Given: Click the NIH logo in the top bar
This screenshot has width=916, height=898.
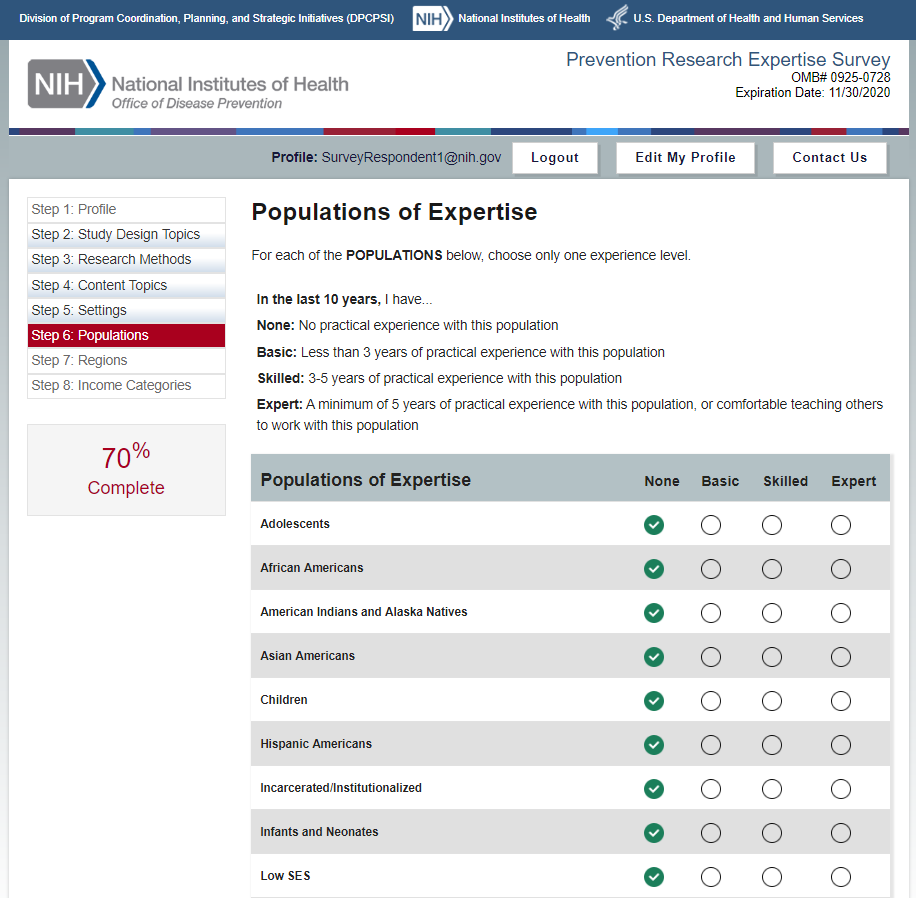Looking at the screenshot, I should pyautogui.click(x=432, y=19).
